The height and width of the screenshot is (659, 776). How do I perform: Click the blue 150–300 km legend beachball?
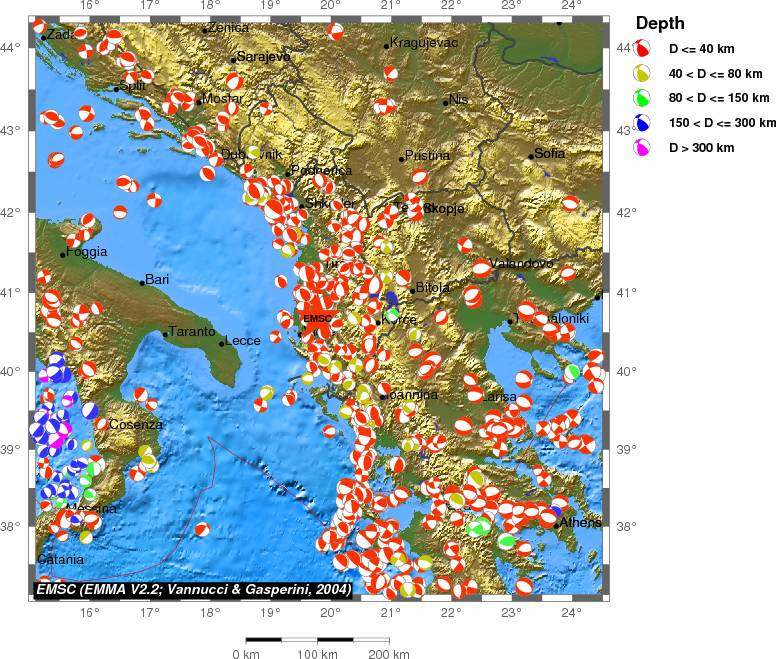(x=643, y=122)
